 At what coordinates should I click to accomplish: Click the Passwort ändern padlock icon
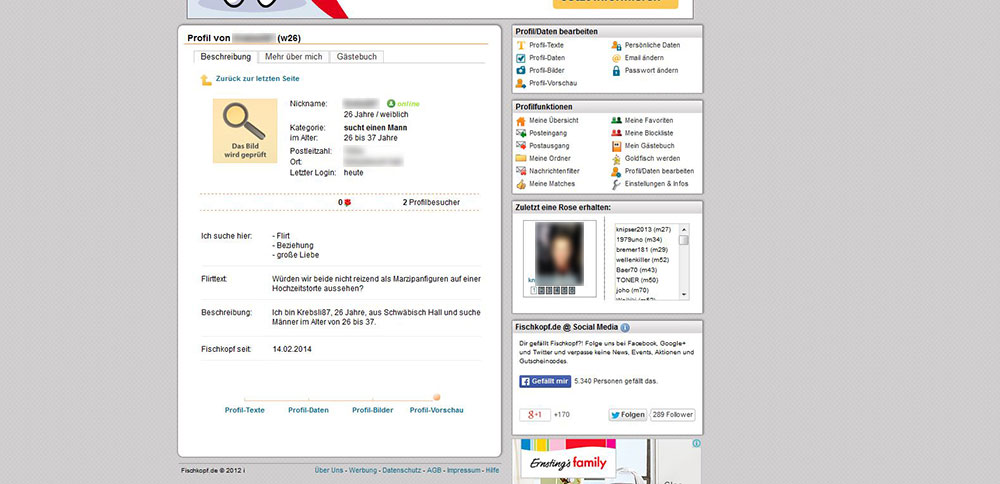pyautogui.click(x=616, y=70)
